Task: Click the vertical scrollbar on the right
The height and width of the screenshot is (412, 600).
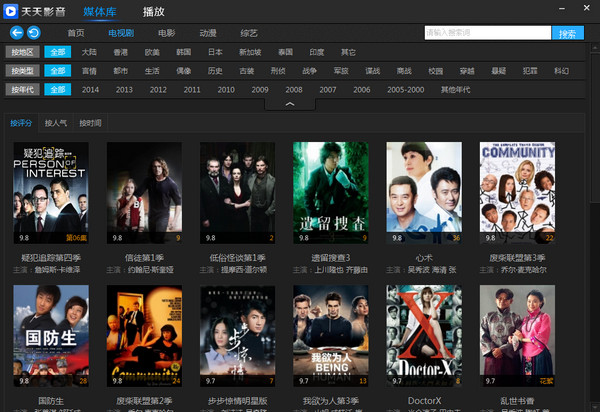Action: point(595,226)
